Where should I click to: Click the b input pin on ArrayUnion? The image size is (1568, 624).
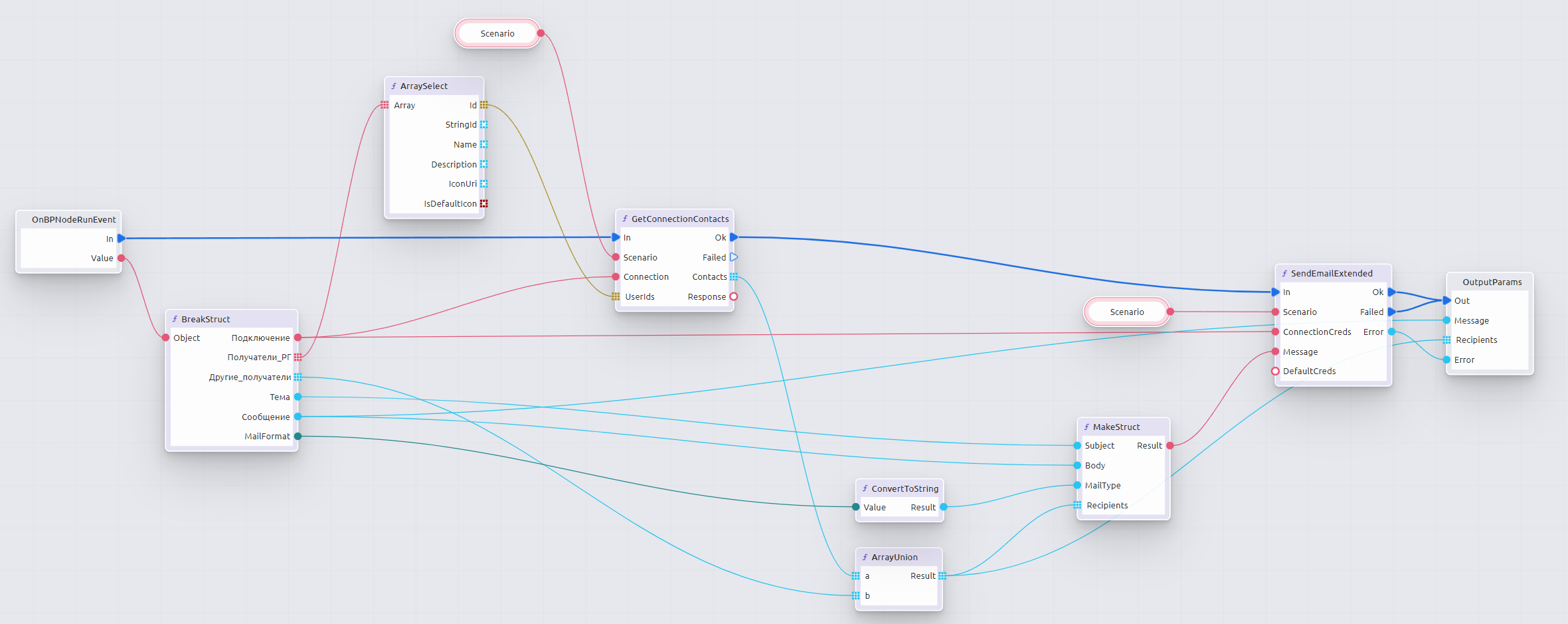click(855, 595)
